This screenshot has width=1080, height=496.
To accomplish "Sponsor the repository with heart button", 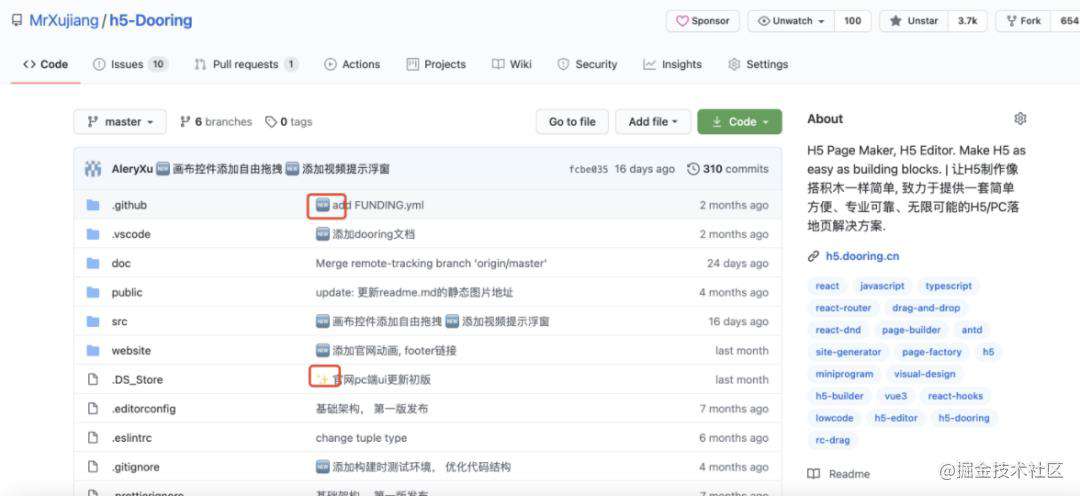I will (x=703, y=21).
